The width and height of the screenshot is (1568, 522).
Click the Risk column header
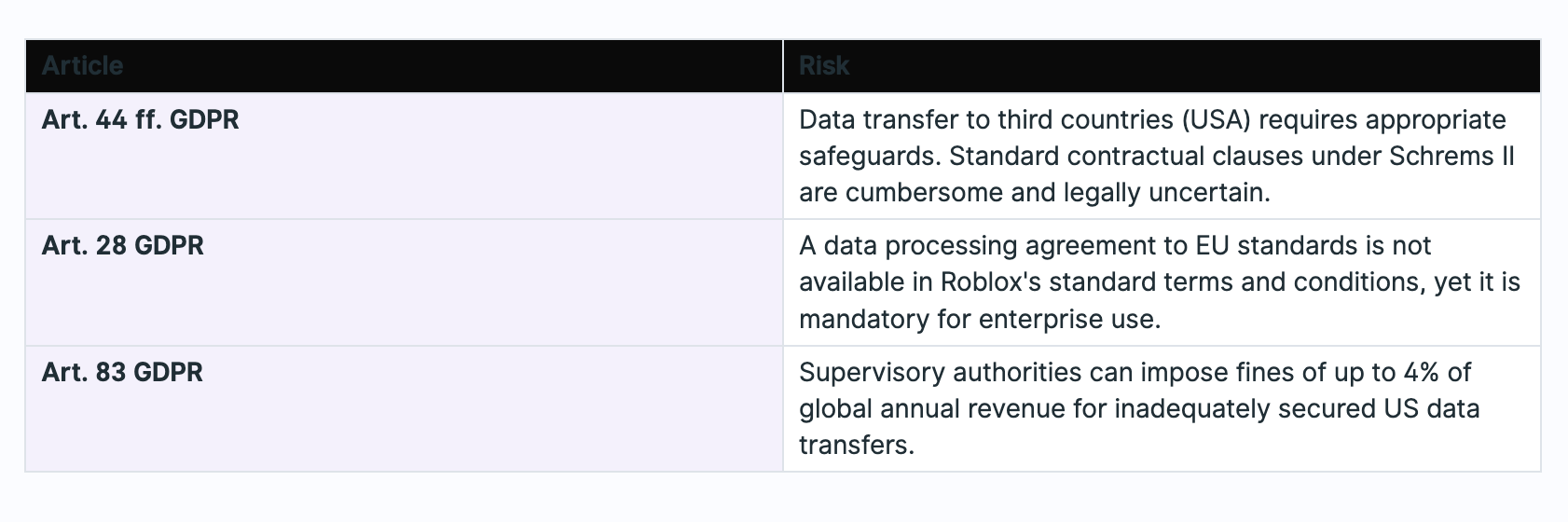click(x=824, y=65)
